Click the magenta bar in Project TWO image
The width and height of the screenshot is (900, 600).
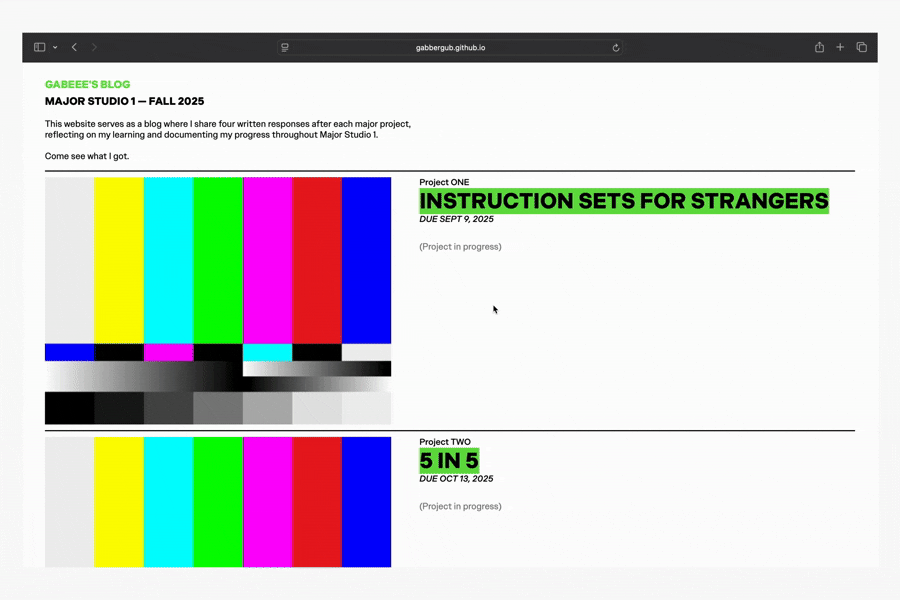267,502
